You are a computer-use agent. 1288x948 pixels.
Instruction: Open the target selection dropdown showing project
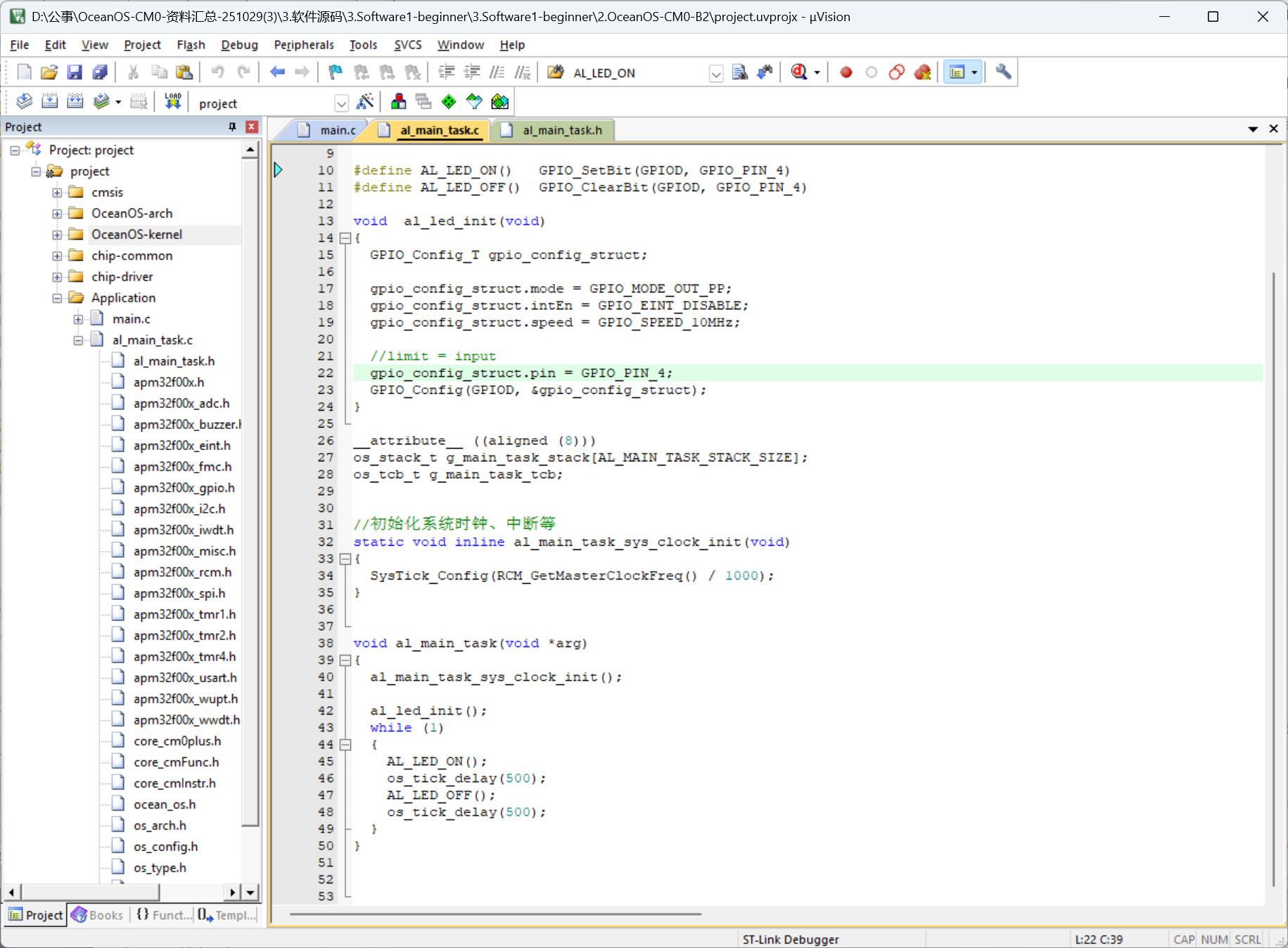coord(341,103)
